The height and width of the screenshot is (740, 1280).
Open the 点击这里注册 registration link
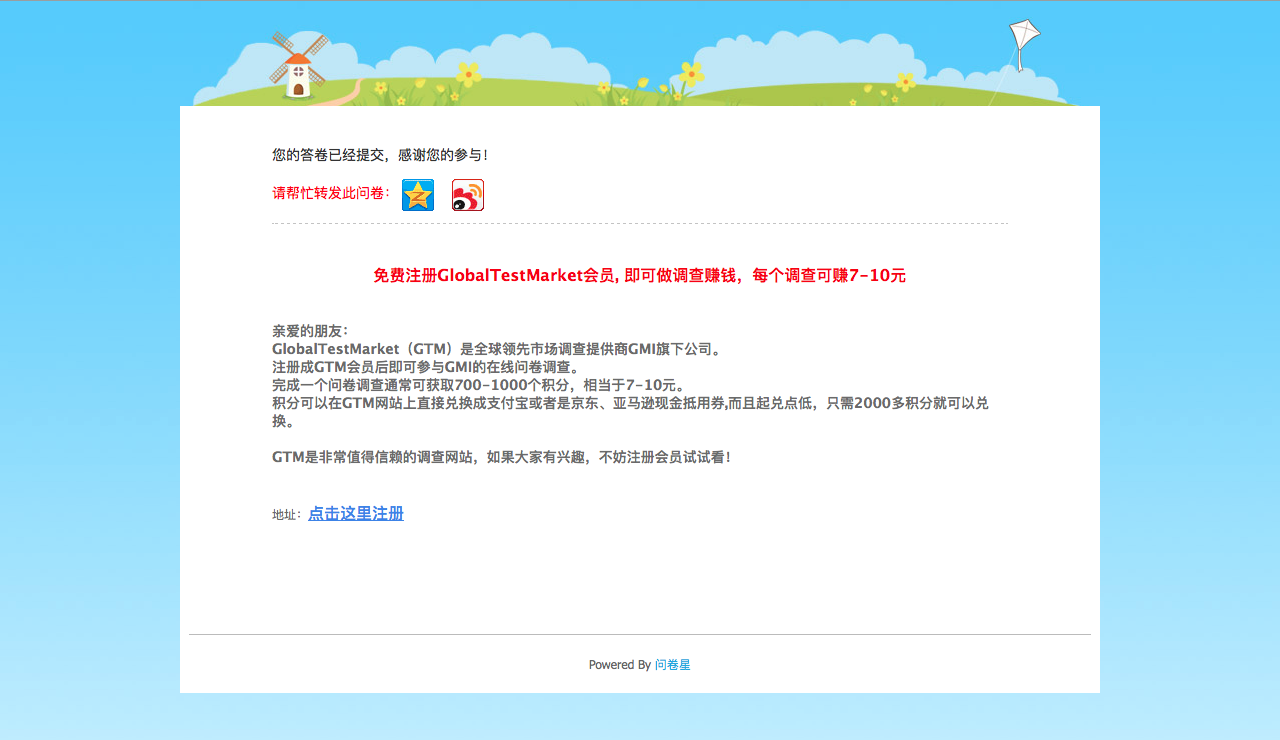point(356,513)
